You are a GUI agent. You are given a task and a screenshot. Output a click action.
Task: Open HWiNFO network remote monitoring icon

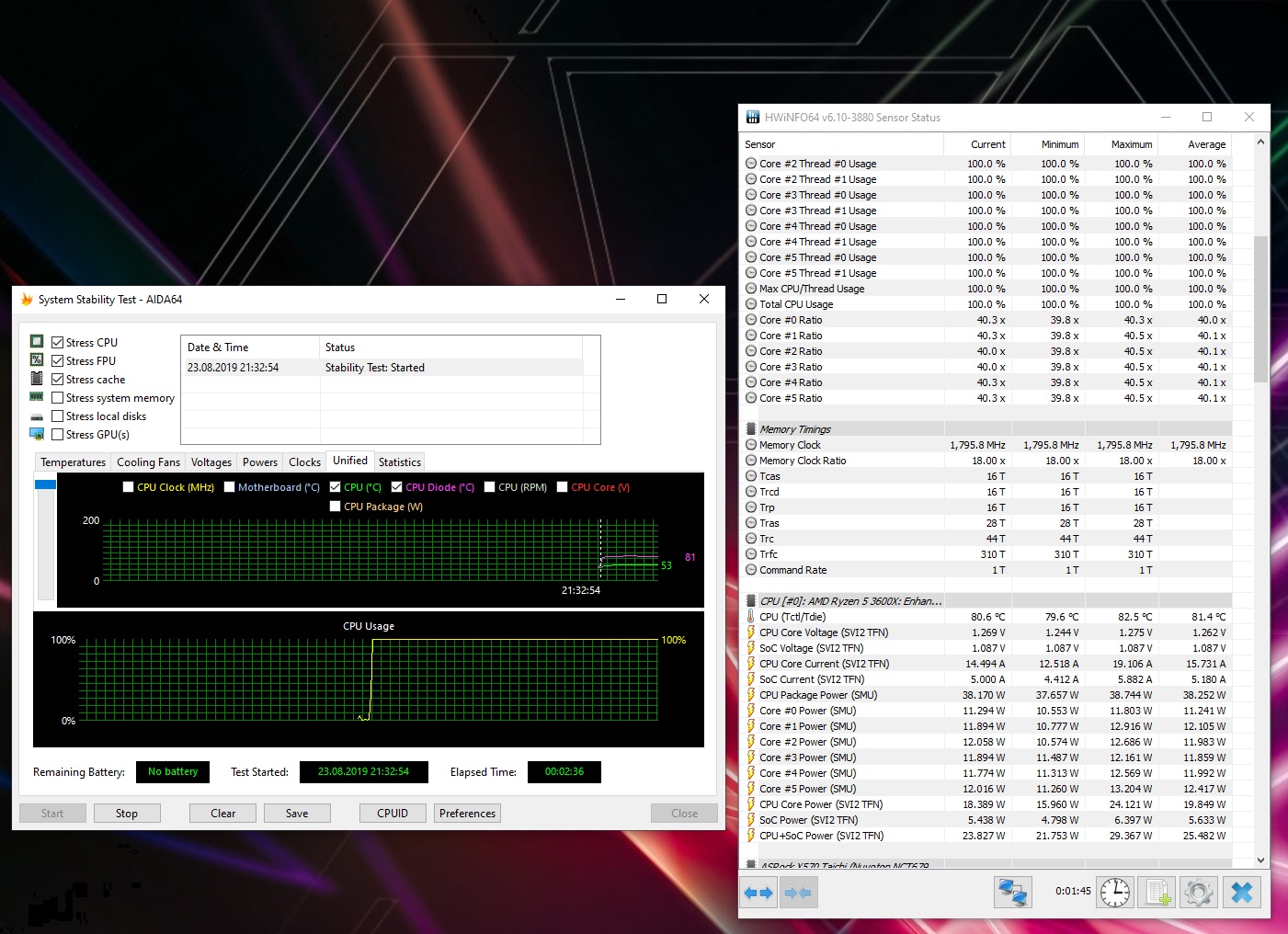tap(1013, 893)
